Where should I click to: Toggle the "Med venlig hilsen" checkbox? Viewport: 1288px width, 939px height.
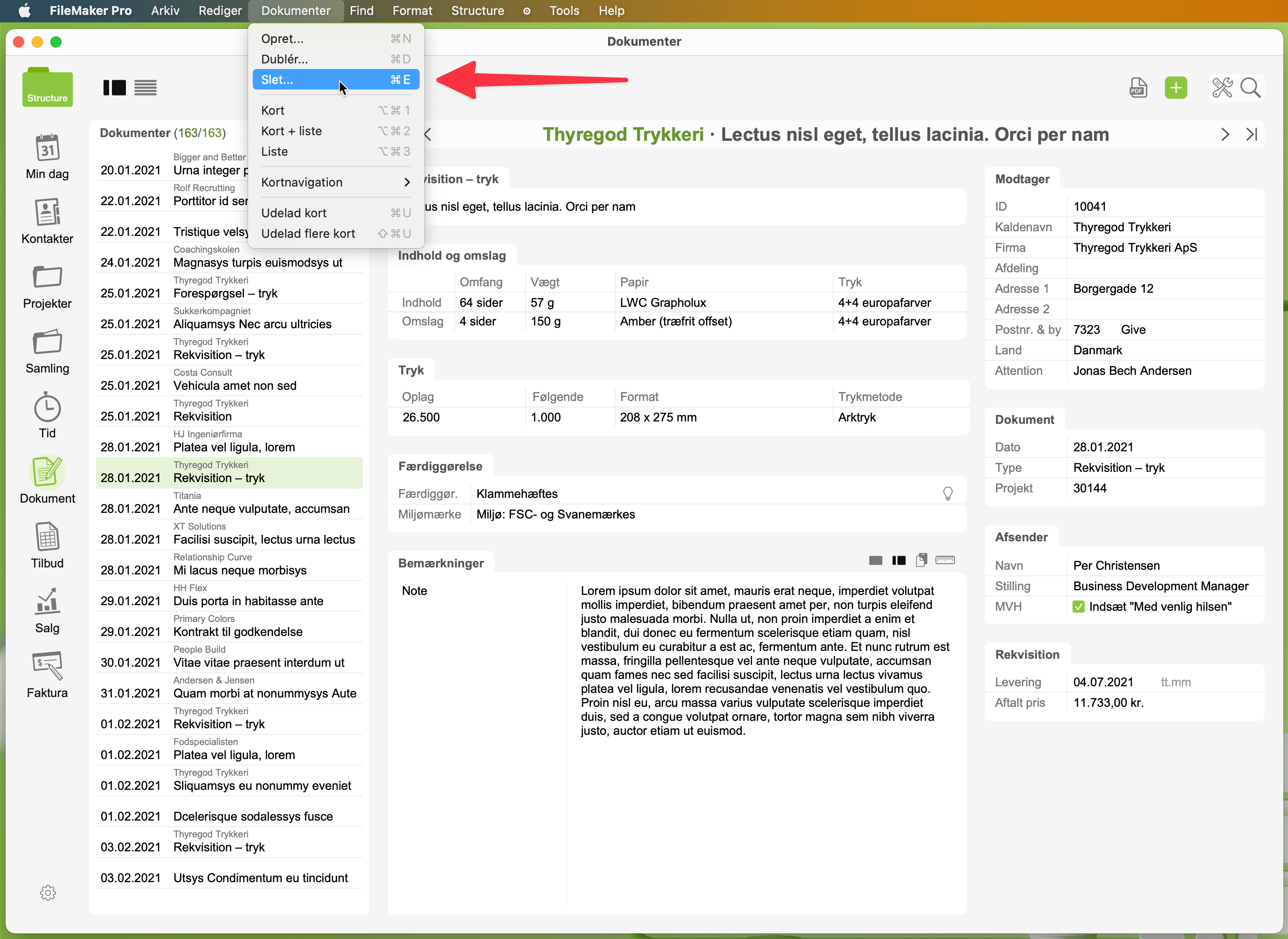pyautogui.click(x=1078, y=607)
